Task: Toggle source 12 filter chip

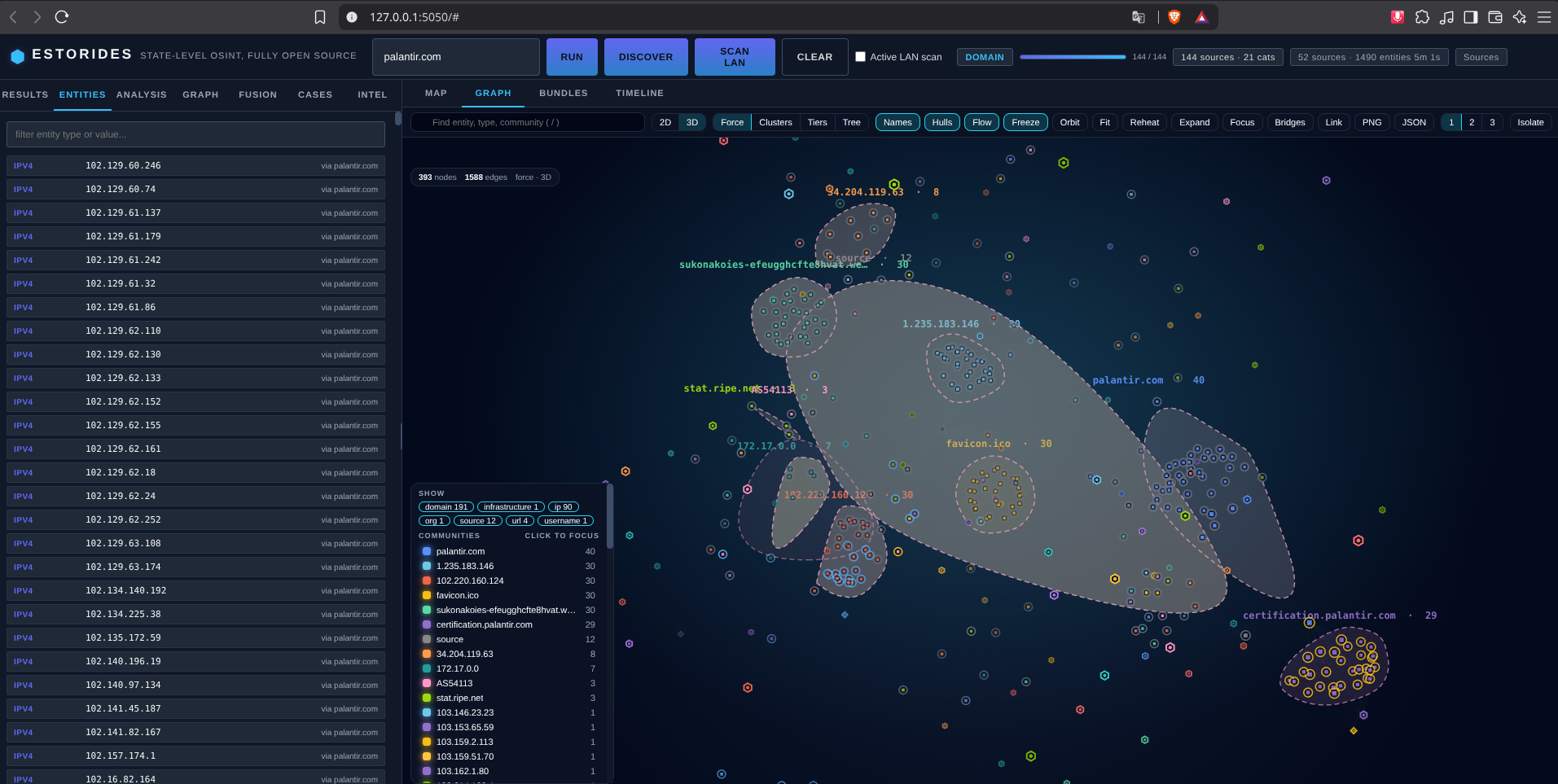Action: pos(477,521)
